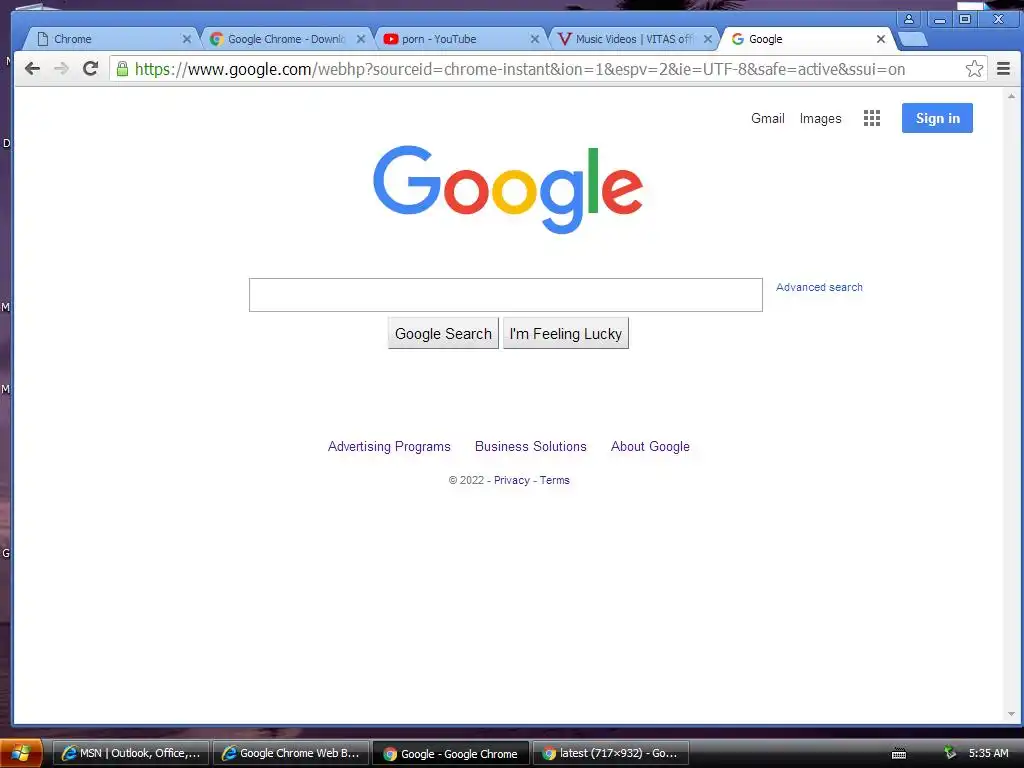
Task: Click the scrollbar down arrow
Action: pyautogui.click(x=1012, y=714)
